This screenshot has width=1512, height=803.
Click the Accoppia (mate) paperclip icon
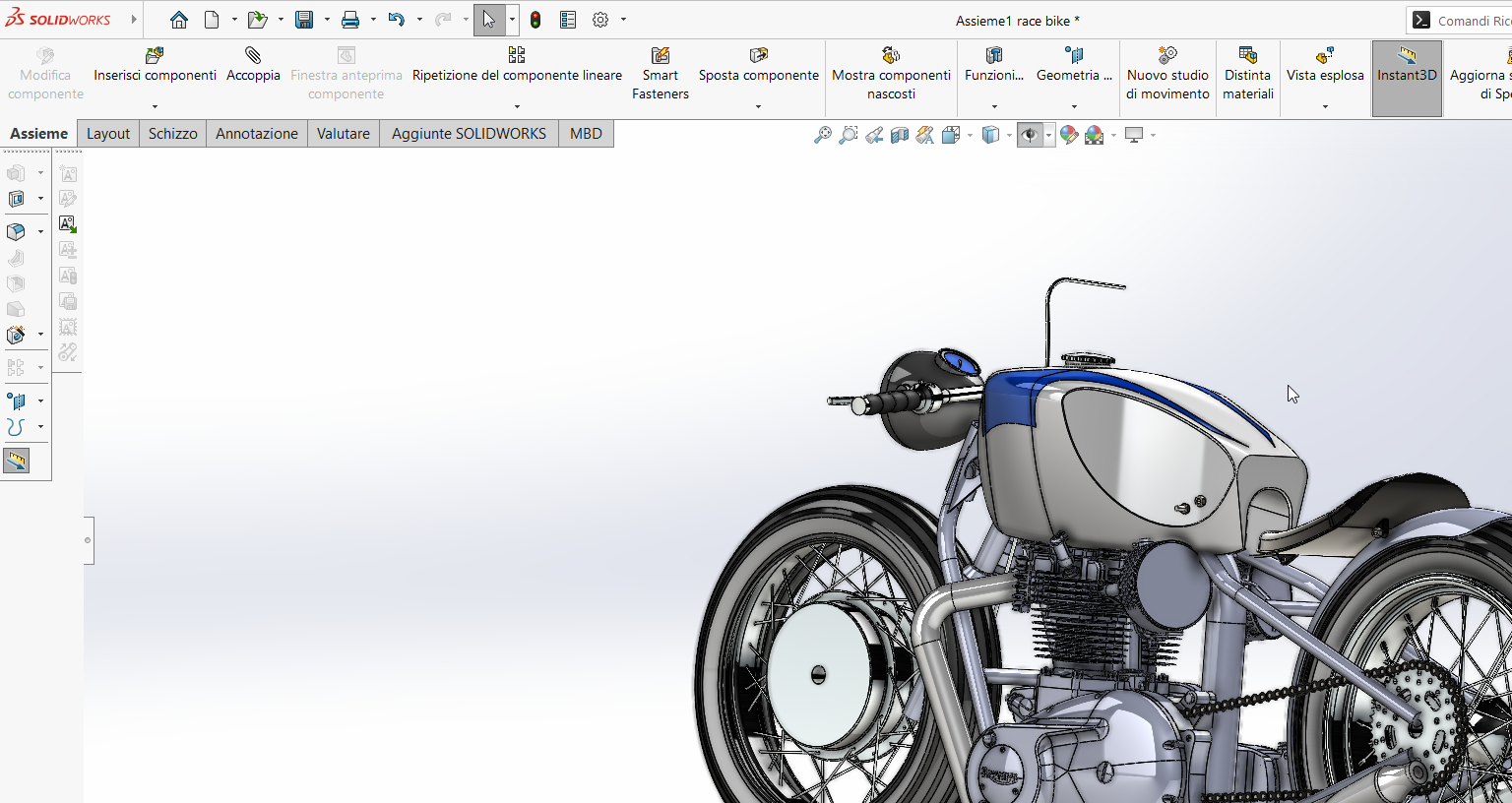tap(253, 56)
